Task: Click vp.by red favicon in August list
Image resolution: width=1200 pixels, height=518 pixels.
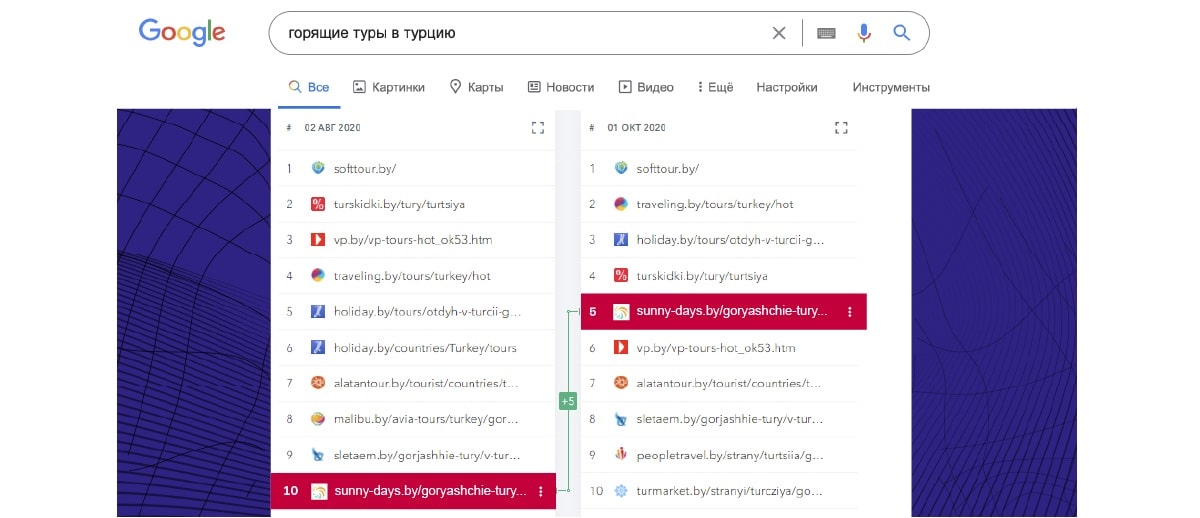Action: 318,240
